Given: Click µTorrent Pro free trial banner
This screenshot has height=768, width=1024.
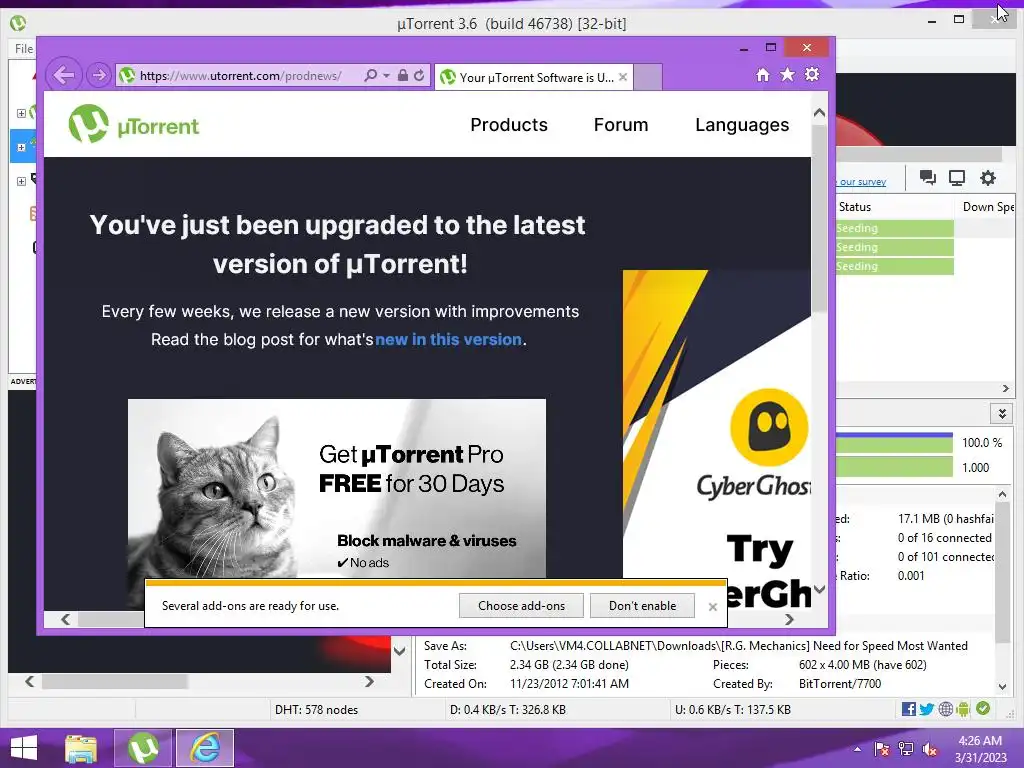Looking at the screenshot, I should (336, 488).
